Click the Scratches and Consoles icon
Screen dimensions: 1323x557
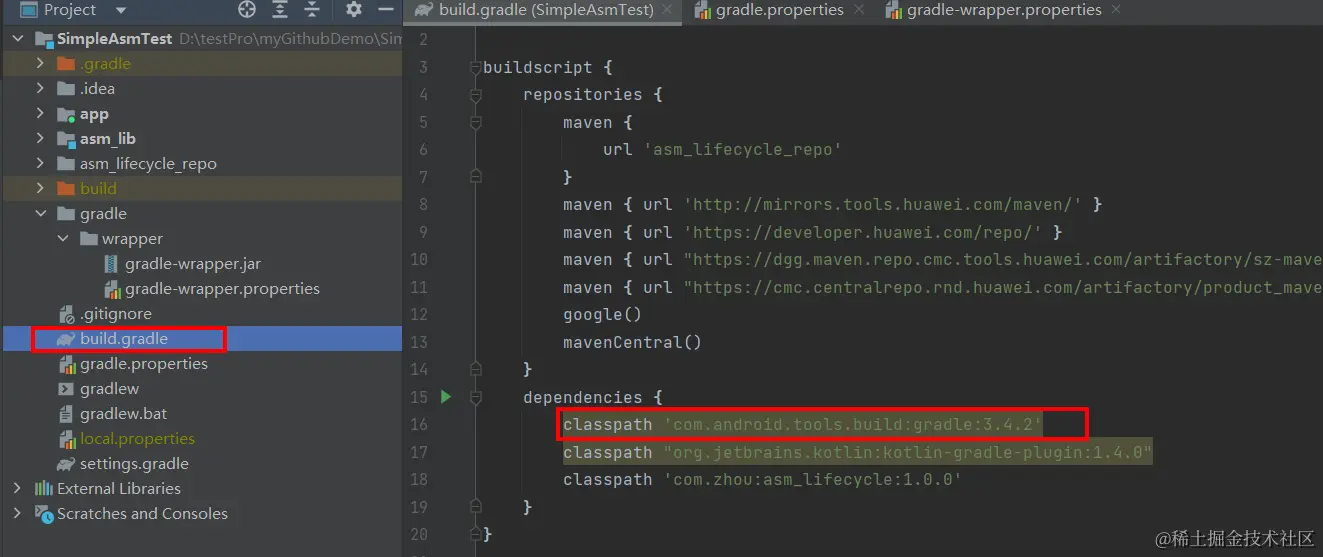point(44,514)
